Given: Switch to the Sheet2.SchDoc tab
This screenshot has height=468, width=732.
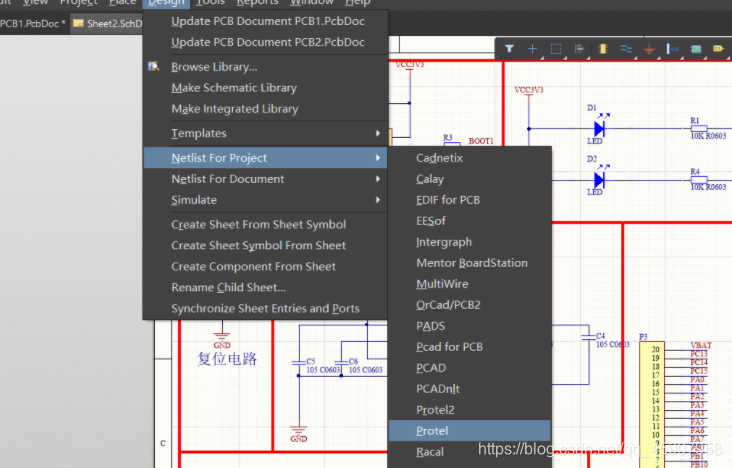Looking at the screenshot, I should pyautogui.click(x=107, y=23).
